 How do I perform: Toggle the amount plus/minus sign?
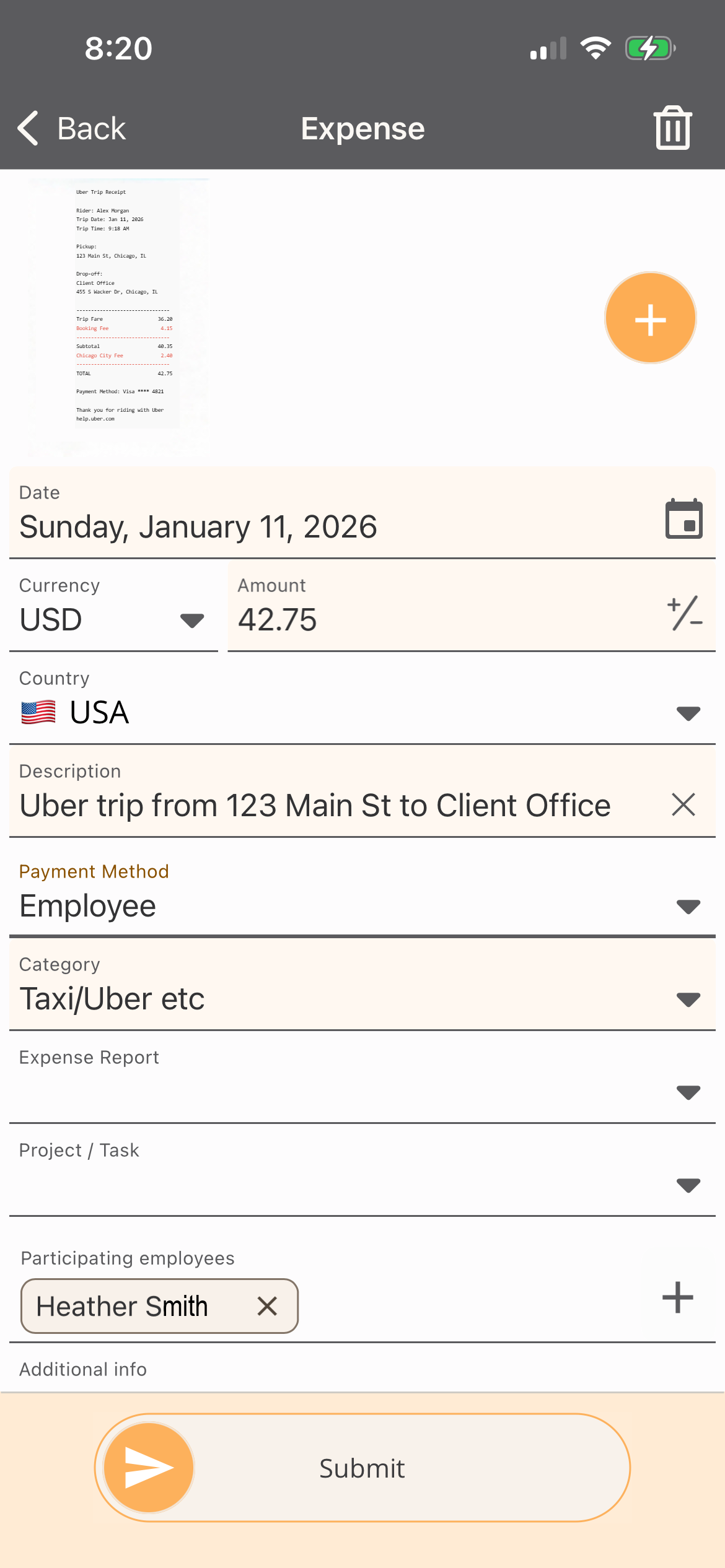click(684, 613)
